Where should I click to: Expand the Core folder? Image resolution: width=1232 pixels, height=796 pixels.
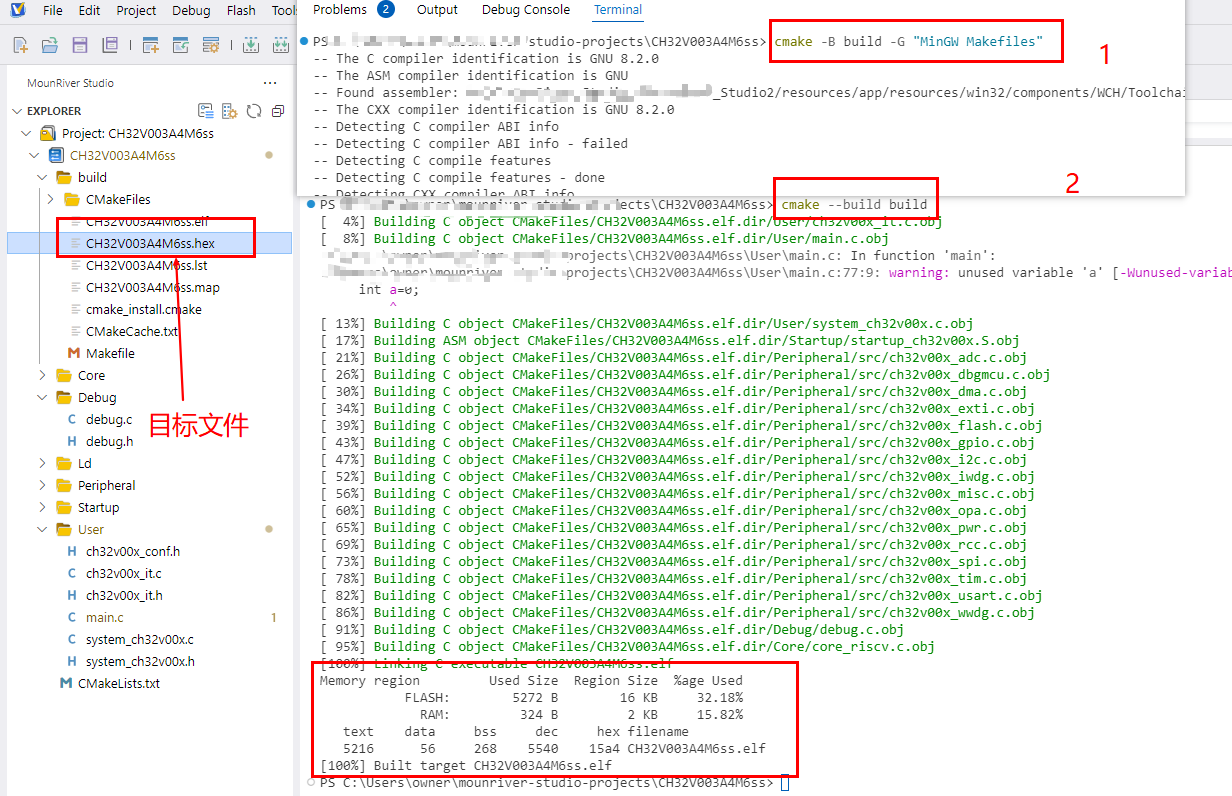(x=42, y=375)
